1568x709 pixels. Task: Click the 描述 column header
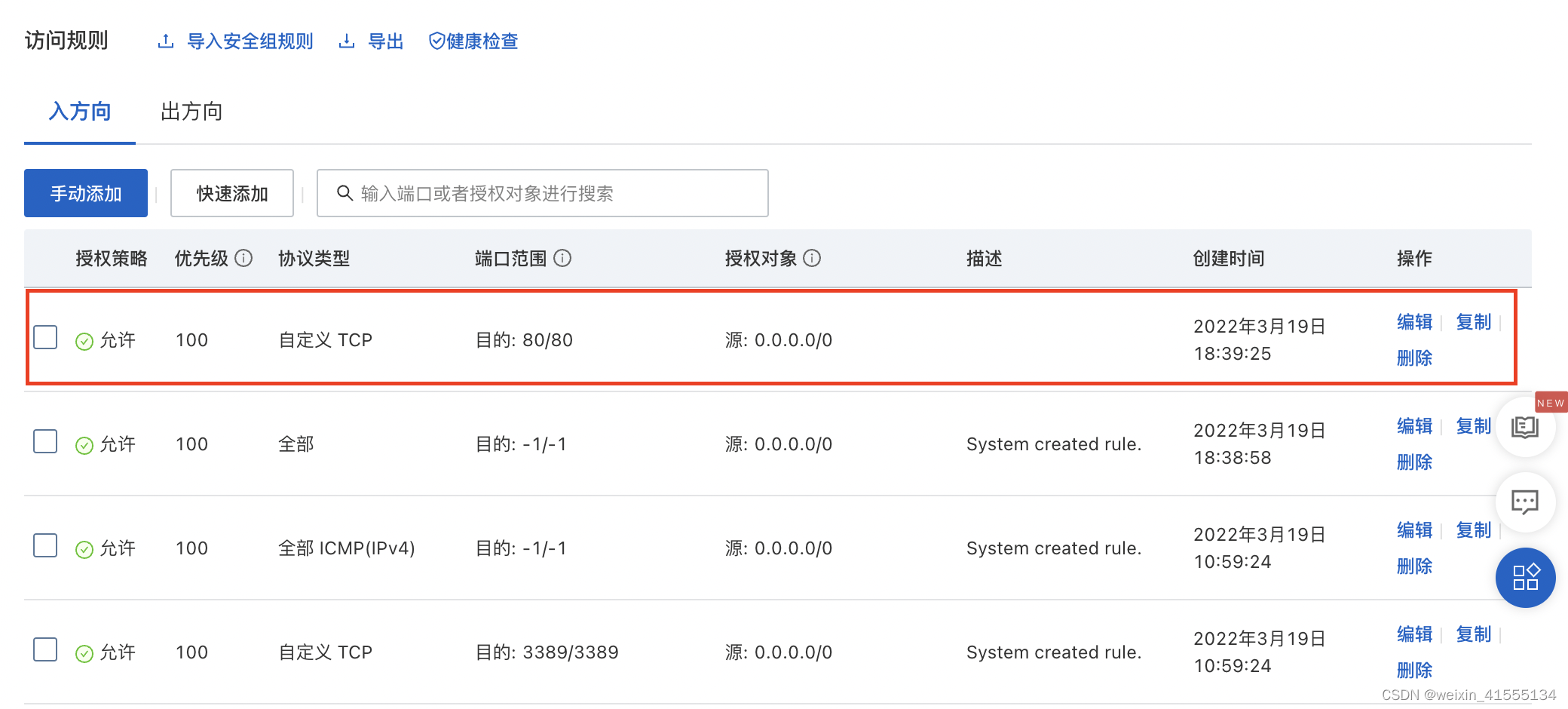click(985, 259)
